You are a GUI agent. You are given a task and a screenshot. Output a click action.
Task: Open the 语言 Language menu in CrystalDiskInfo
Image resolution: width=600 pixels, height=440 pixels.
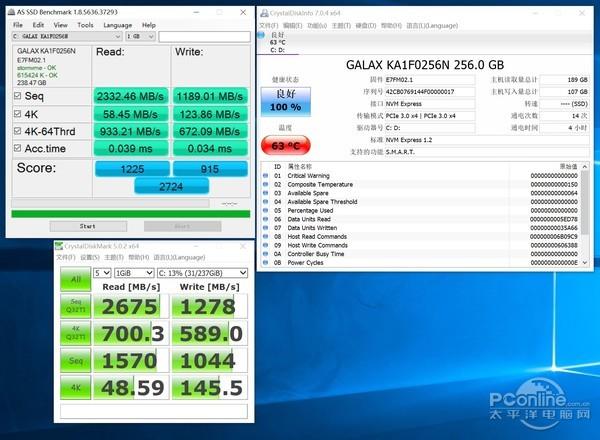click(432, 25)
